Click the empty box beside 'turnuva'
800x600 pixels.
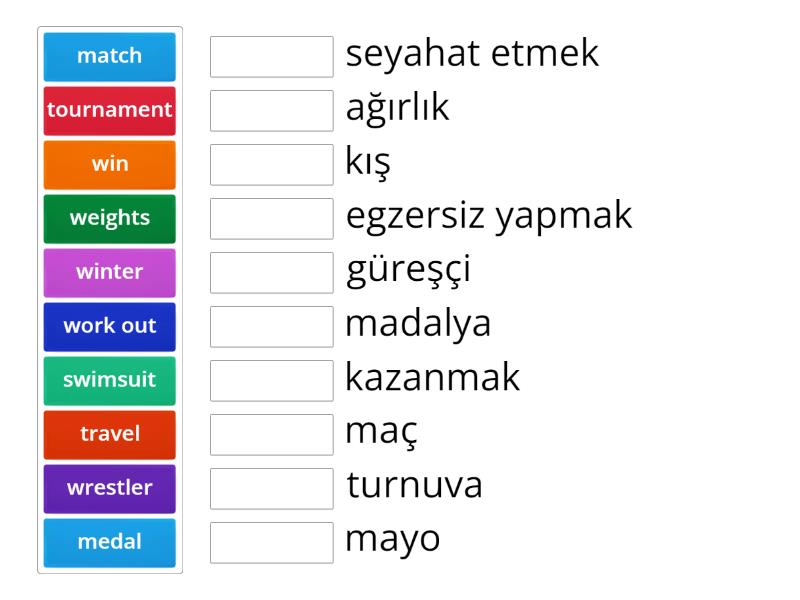tap(272, 489)
